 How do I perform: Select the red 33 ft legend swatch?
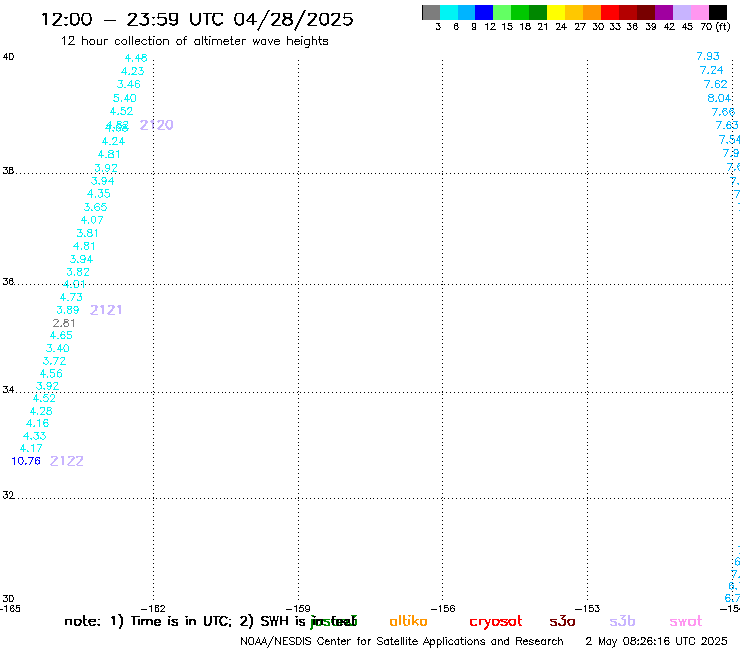coord(610,12)
